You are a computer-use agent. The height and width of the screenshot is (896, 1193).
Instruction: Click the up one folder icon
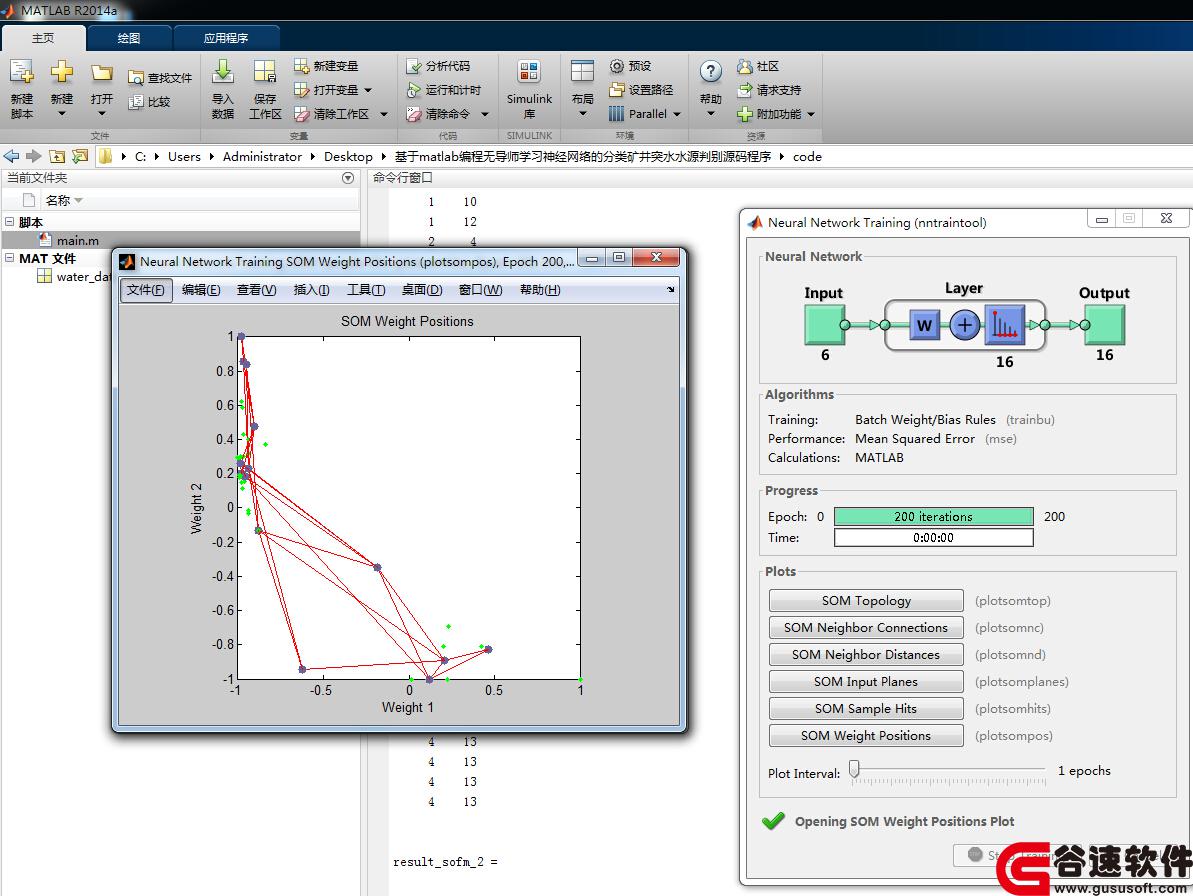(x=57, y=156)
